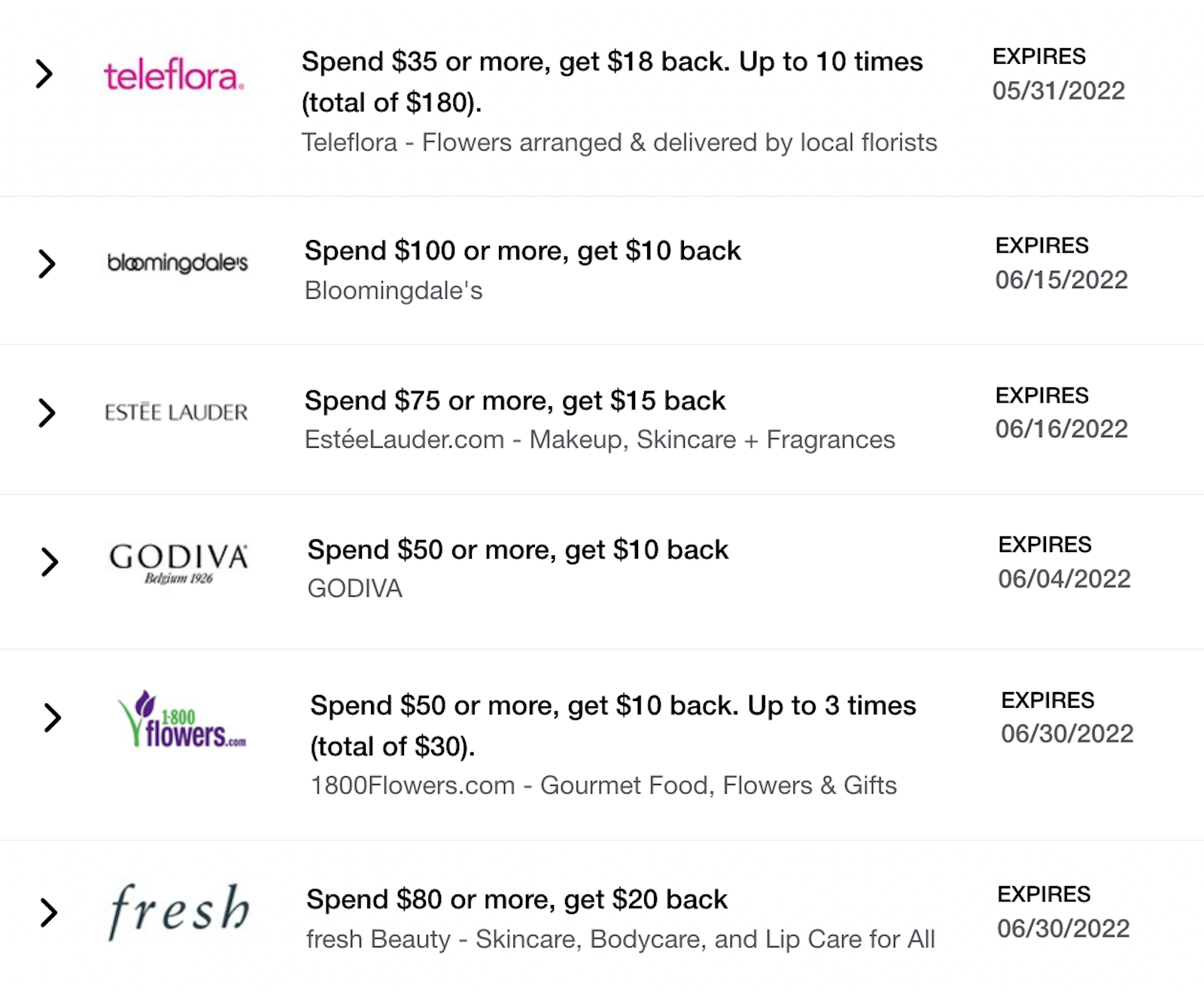Viewport: 1204px width, 1008px height.
Task: Expand the Estée Lauder offer chevron
Action: 47,412
